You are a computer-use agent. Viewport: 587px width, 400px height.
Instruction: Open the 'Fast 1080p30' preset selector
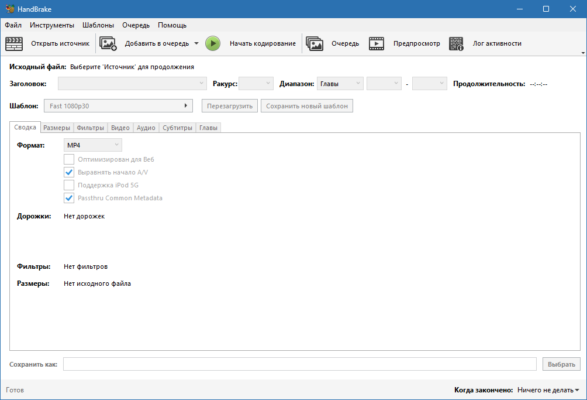(x=118, y=106)
